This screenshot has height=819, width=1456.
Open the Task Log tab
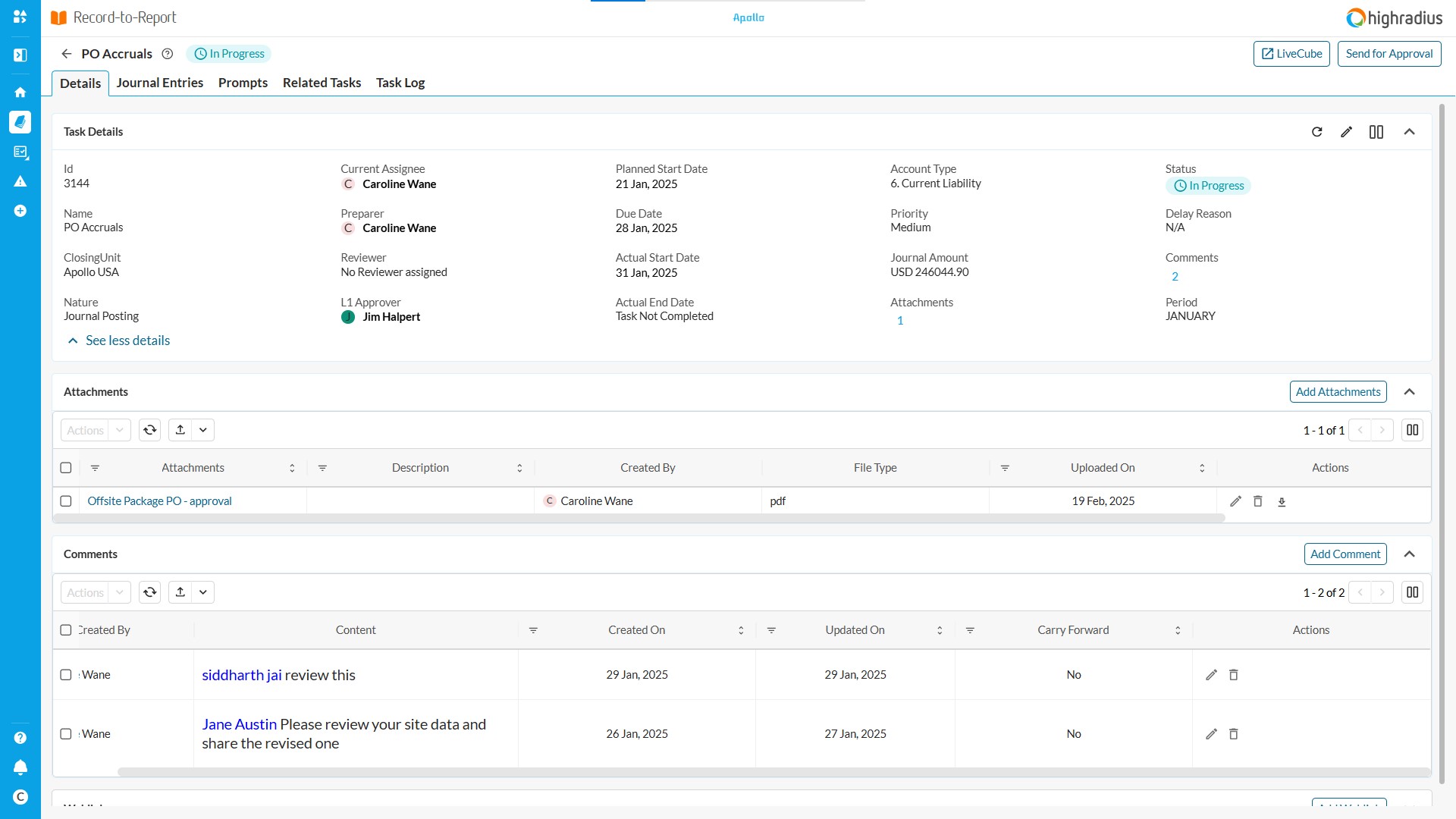point(400,83)
